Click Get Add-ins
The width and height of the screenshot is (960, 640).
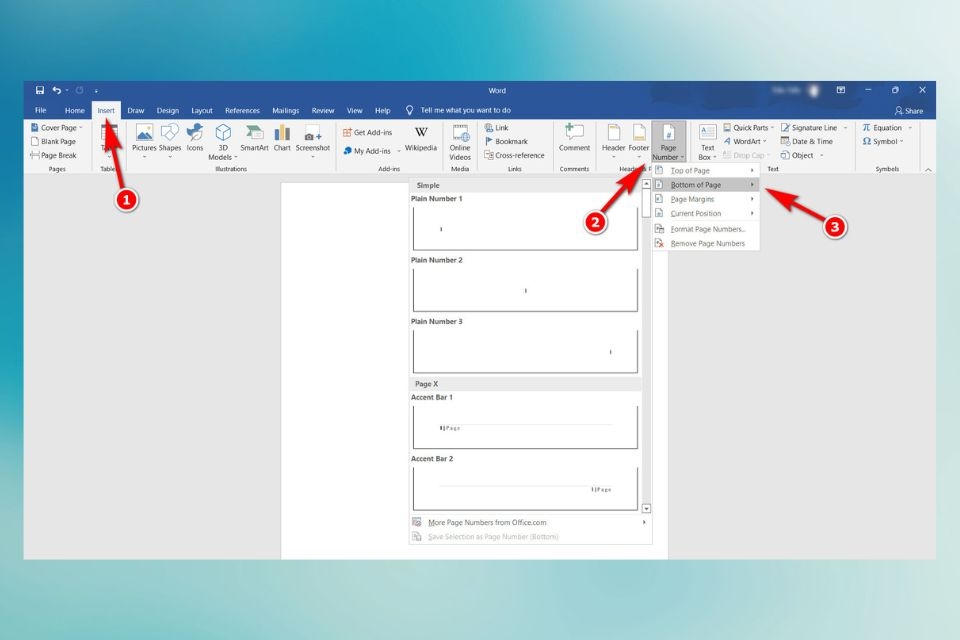[x=367, y=132]
